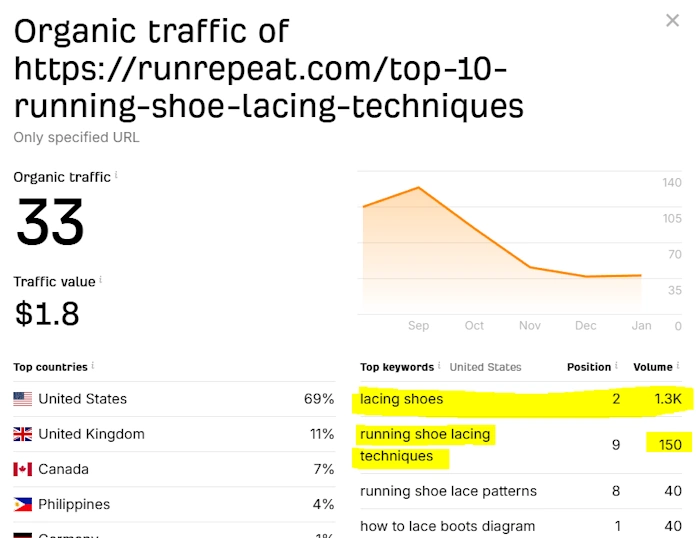Select 'running shoe lace patterns' keyword
Viewport: 700px width, 538px height.
click(448, 491)
